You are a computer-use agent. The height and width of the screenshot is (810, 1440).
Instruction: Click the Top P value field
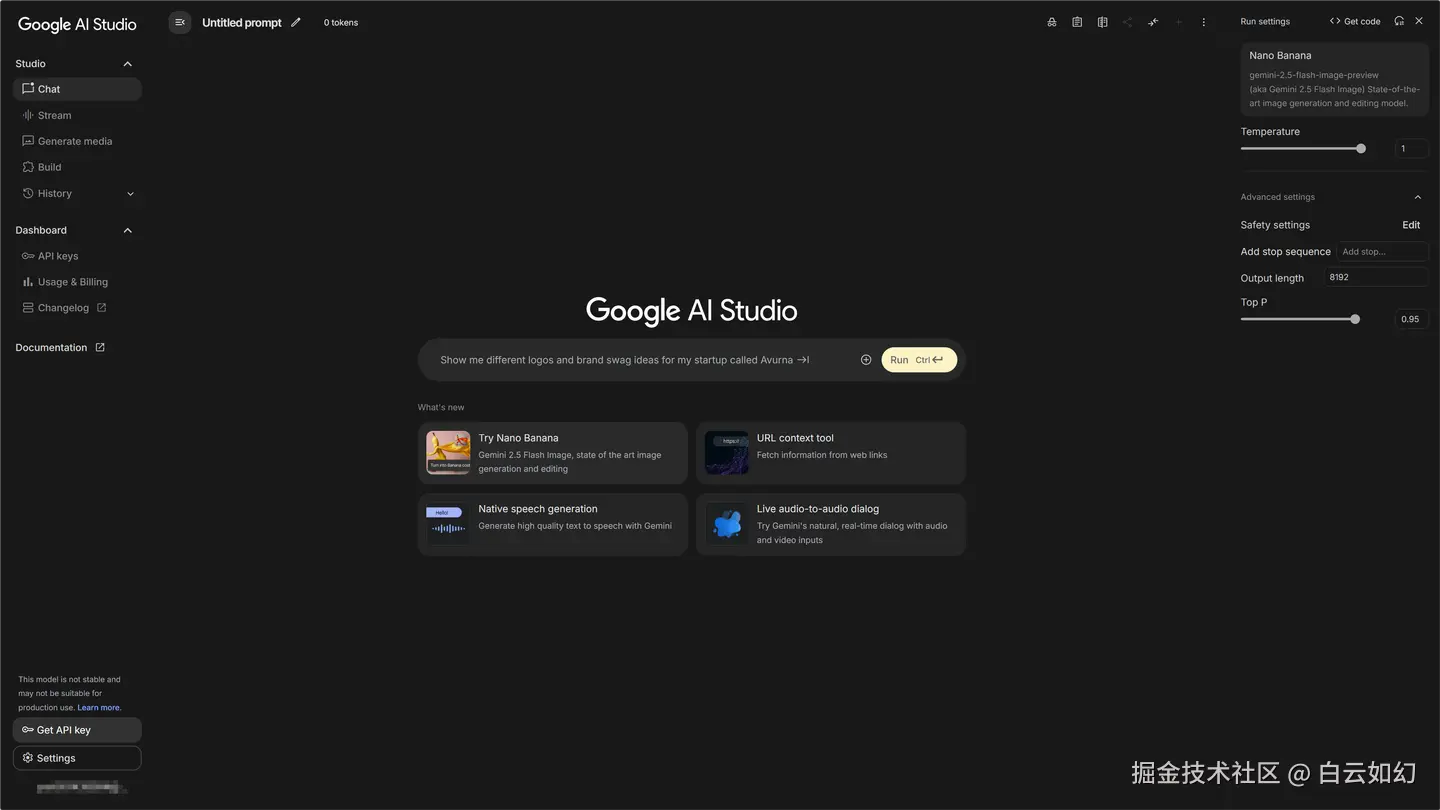point(1412,320)
